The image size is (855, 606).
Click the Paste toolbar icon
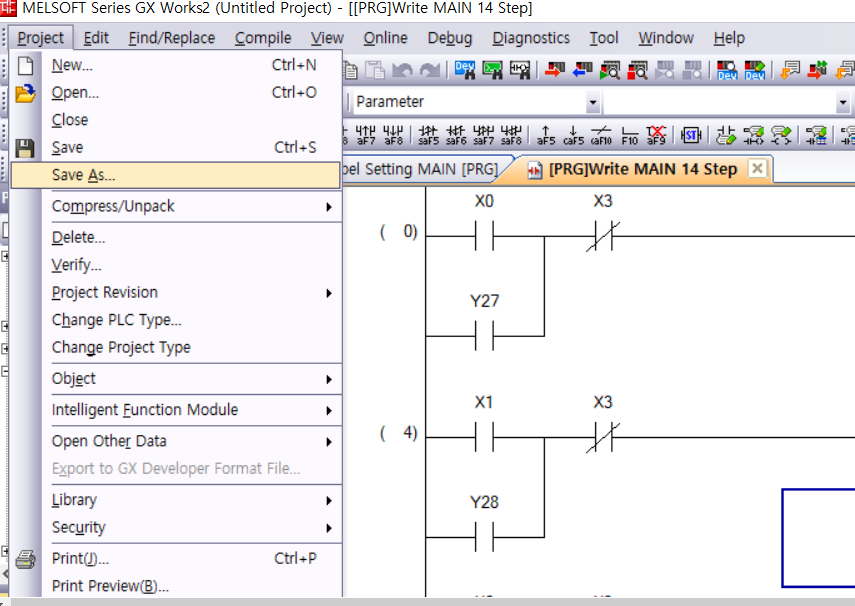[375, 70]
